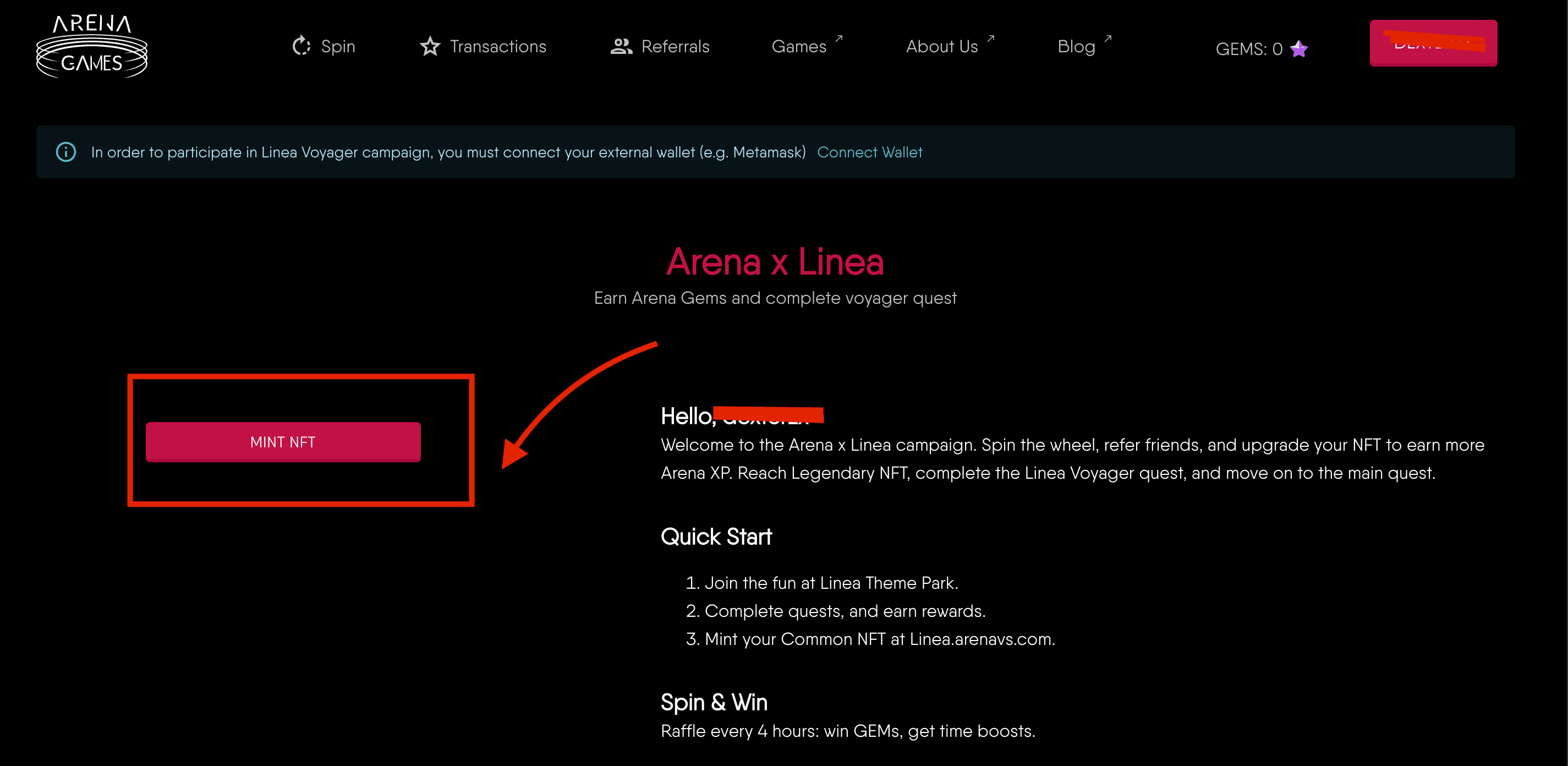Click the Arena x Linea heading
Viewport: 1568px width, 766px height.
pos(775,261)
